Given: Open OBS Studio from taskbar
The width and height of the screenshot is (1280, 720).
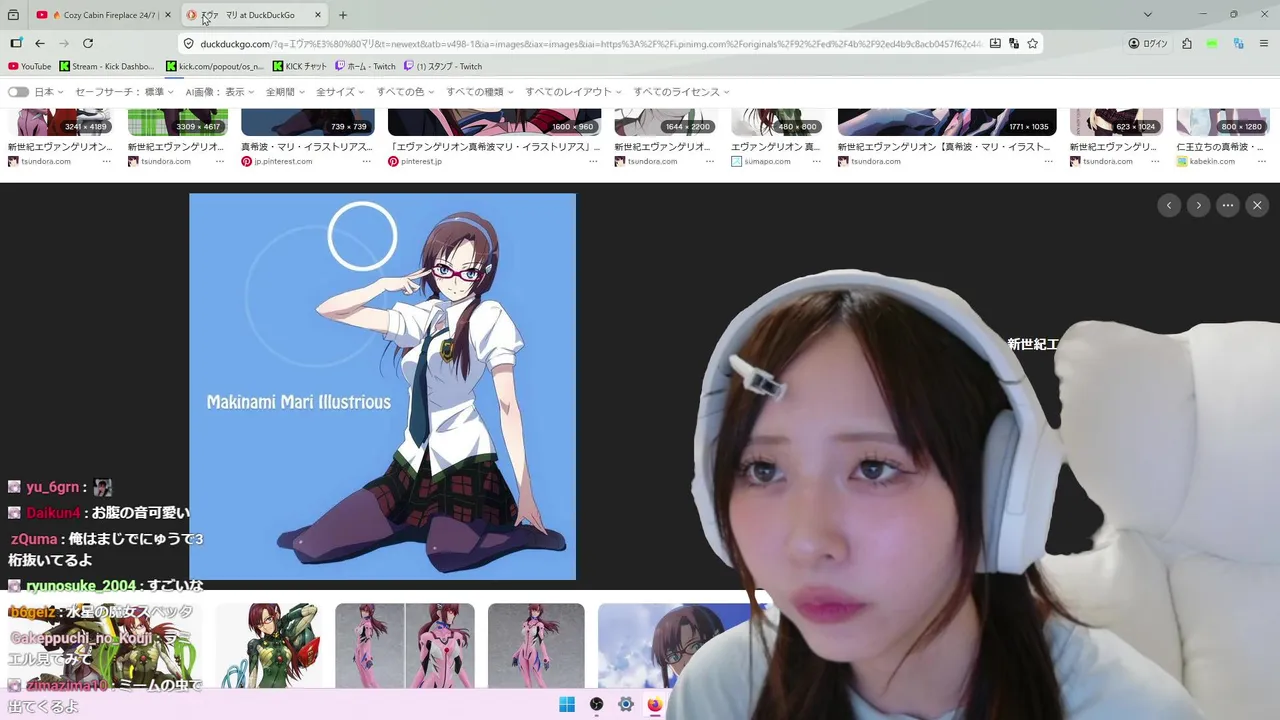Looking at the screenshot, I should click(x=596, y=704).
